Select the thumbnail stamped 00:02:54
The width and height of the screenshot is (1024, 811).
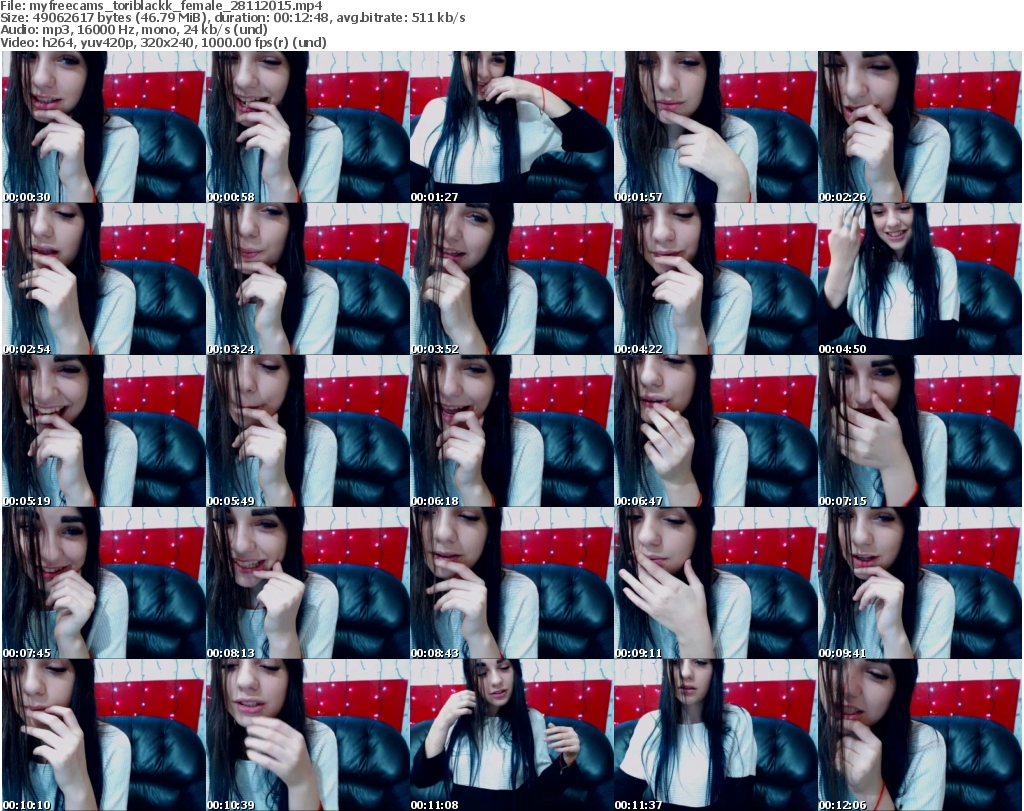pos(104,279)
